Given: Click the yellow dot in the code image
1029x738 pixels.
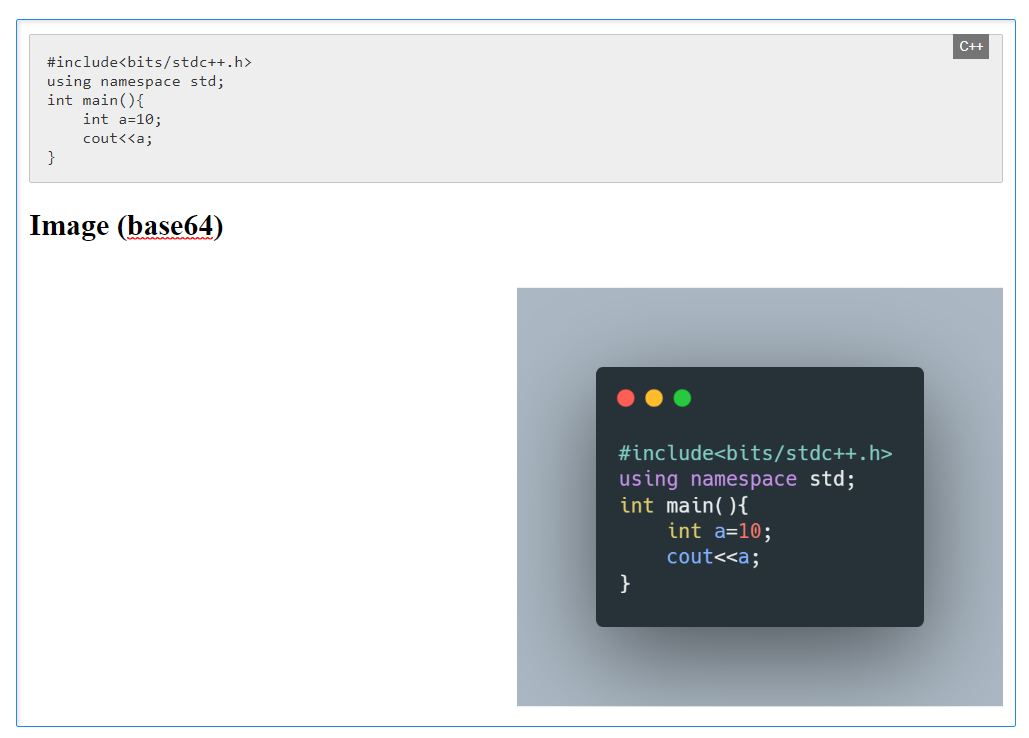Looking at the screenshot, I should (x=654, y=398).
